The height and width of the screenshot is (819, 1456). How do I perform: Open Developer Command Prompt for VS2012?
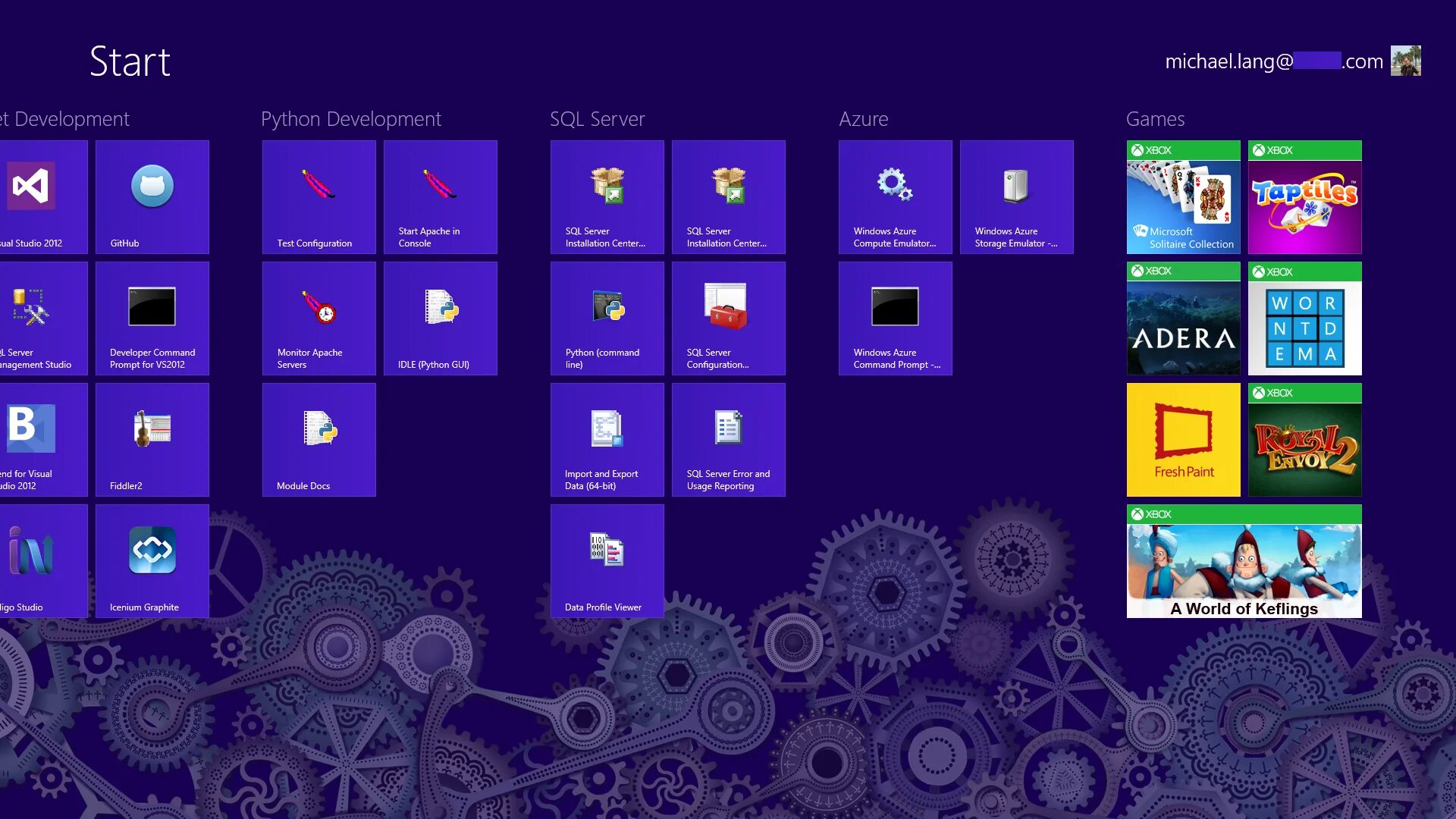(152, 318)
